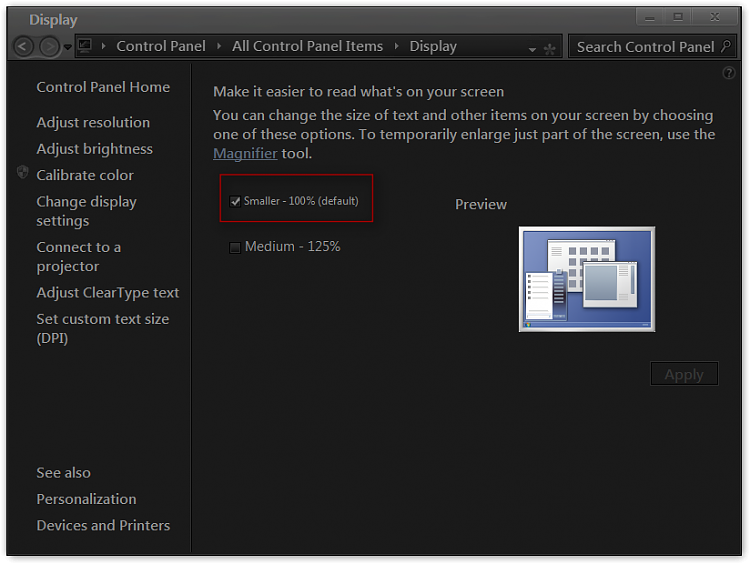
Task: Open Connect to a projector link
Action: pyautogui.click(x=79, y=256)
